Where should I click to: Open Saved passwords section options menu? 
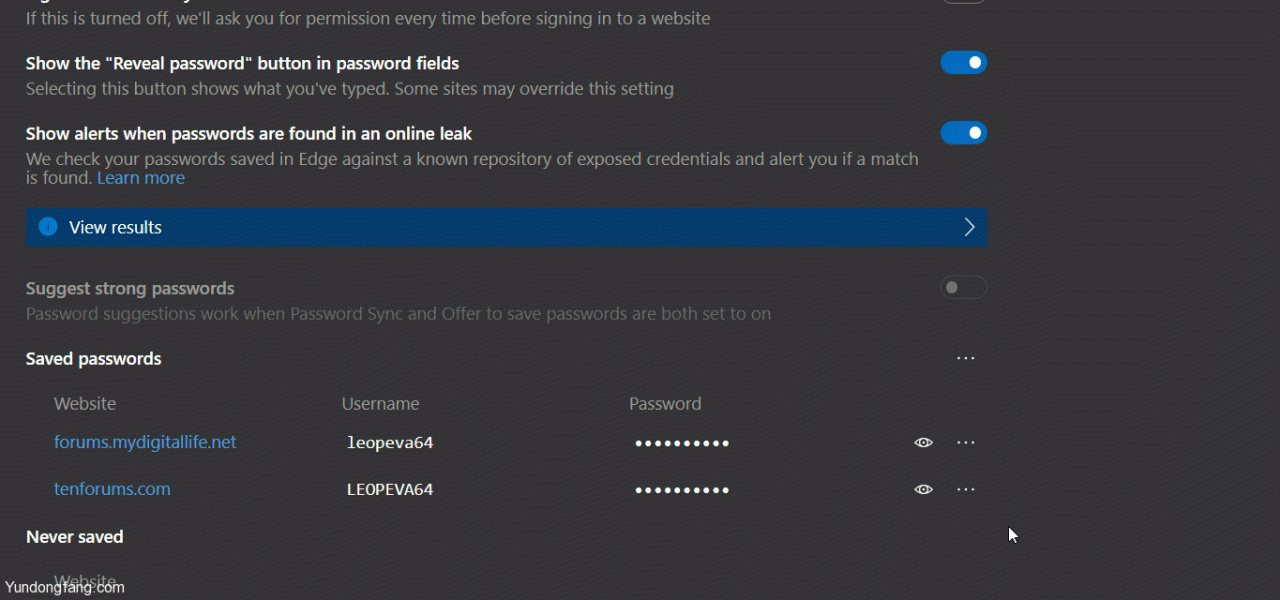[x=965, y=358]
